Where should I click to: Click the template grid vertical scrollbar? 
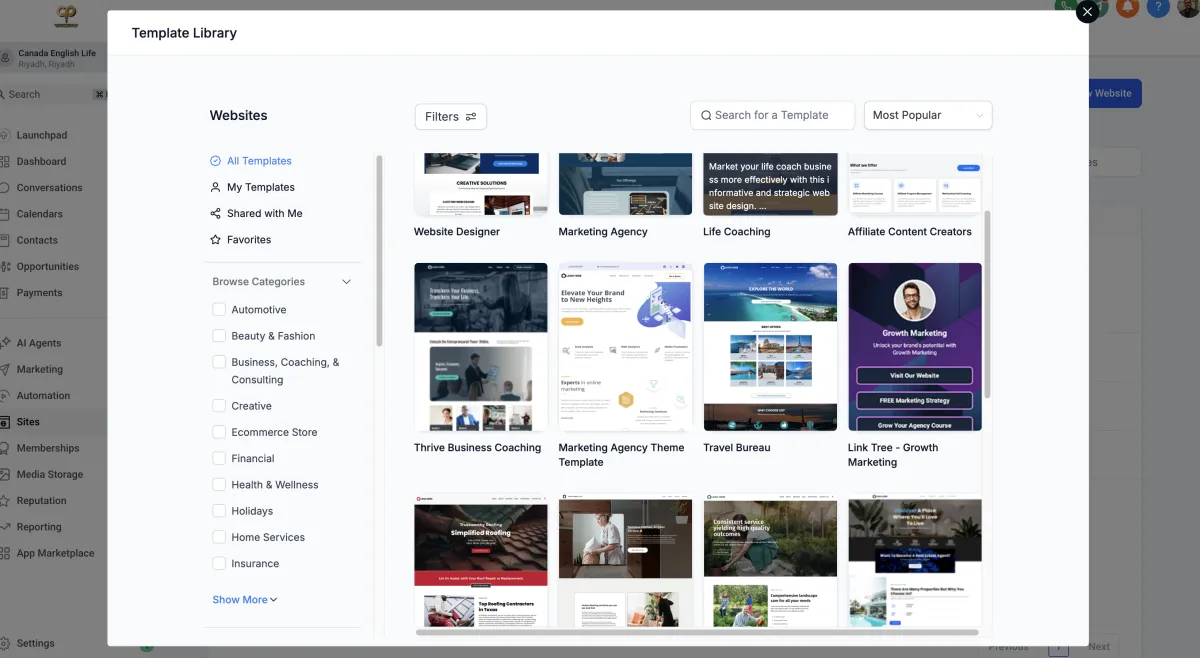pos(988,304)
